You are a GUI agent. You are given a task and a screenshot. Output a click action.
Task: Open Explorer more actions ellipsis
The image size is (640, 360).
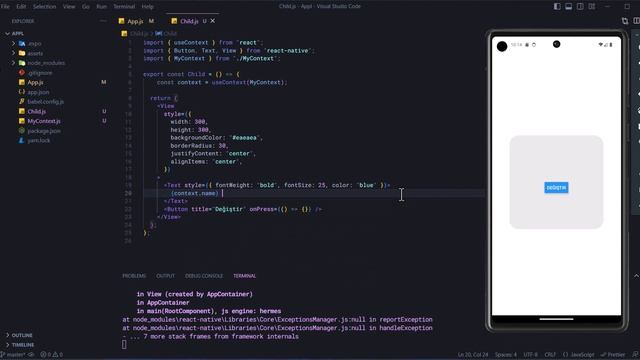[x=103, y=21]
